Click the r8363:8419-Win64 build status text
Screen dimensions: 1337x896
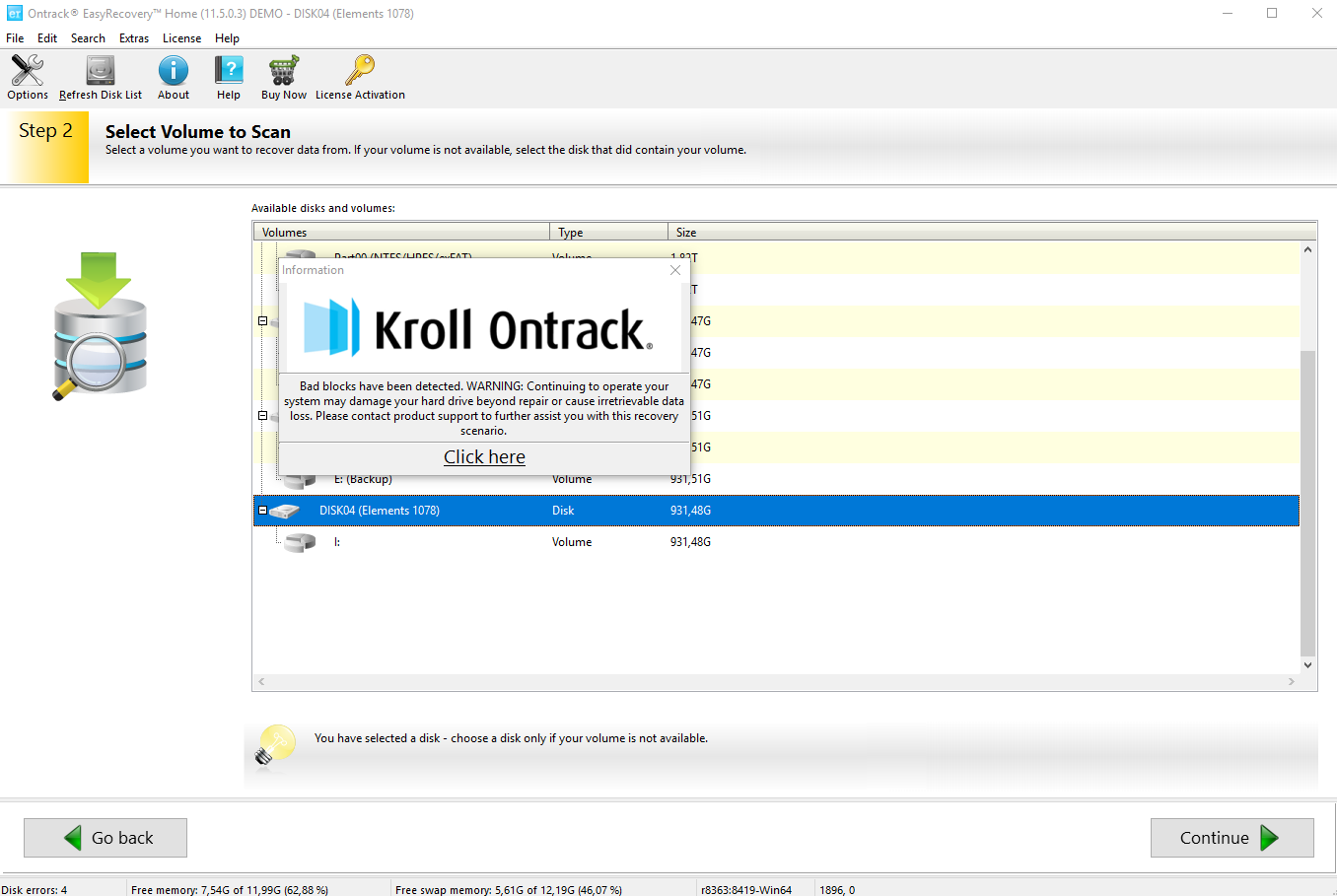click(x=746, y=889)
